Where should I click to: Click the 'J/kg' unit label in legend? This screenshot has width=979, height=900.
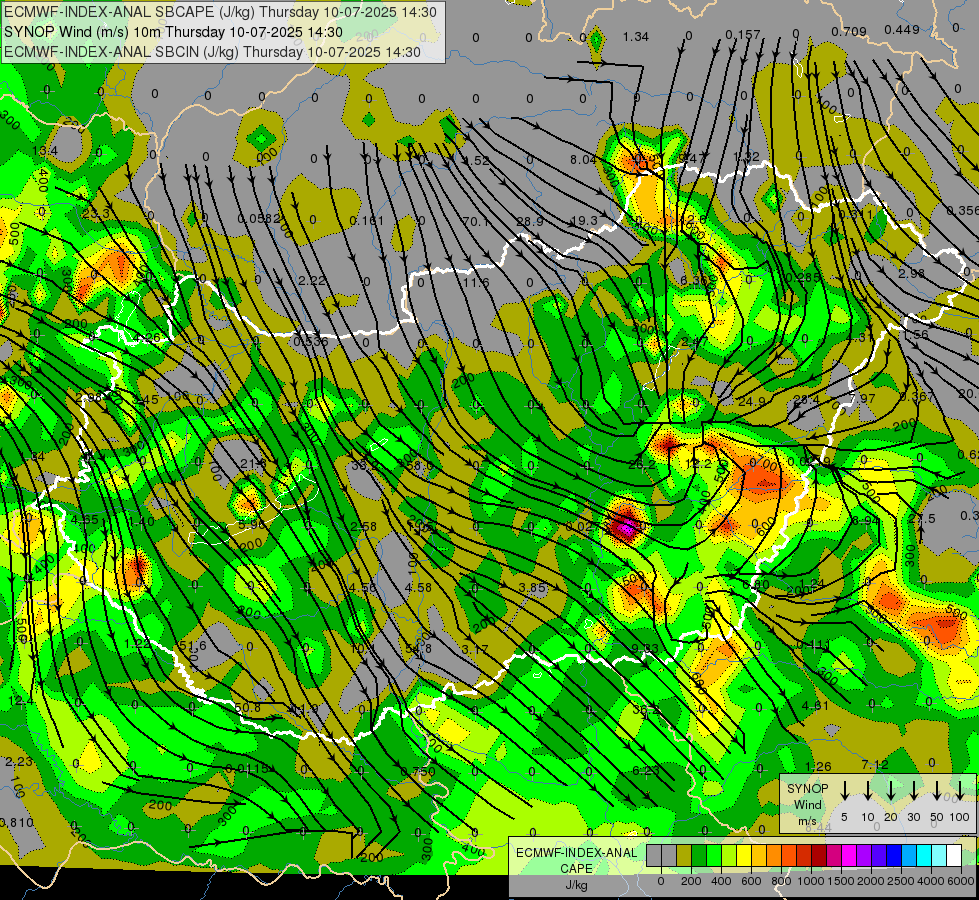(576, 885)
